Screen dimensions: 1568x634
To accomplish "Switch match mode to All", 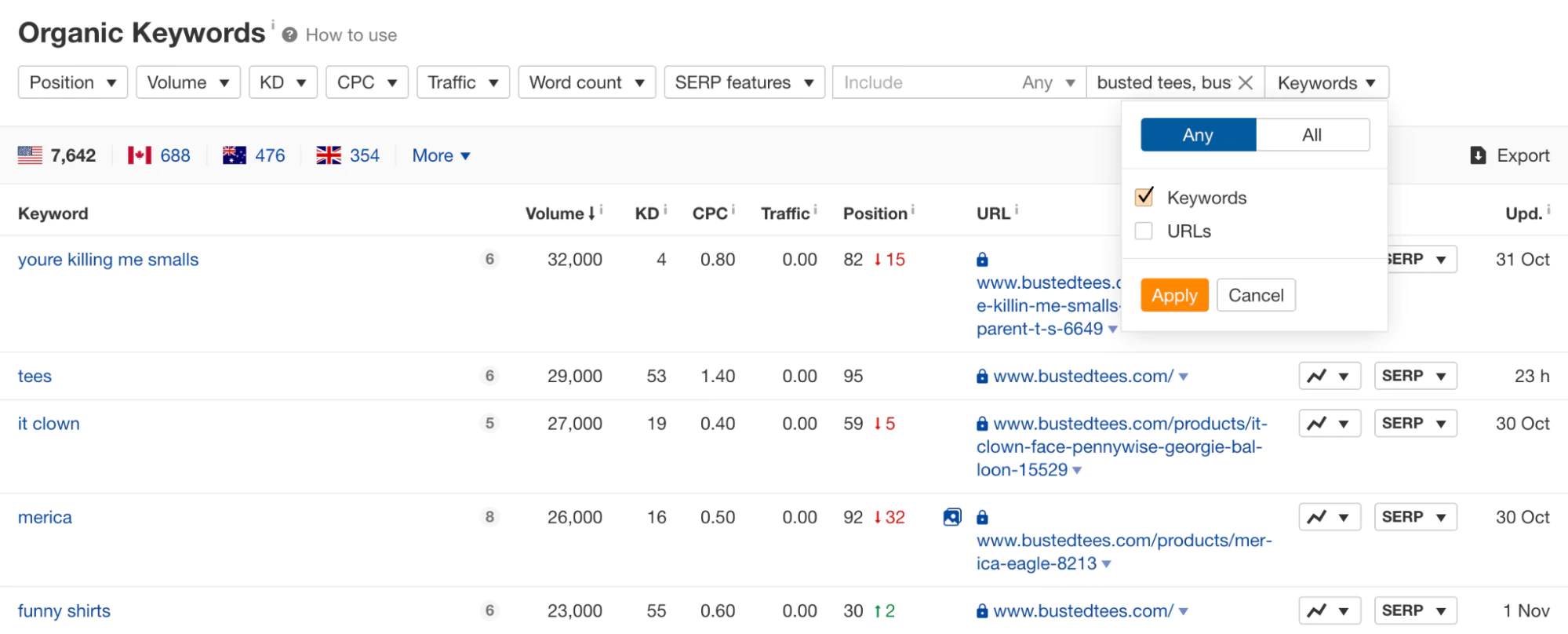I will point(1312,135).
